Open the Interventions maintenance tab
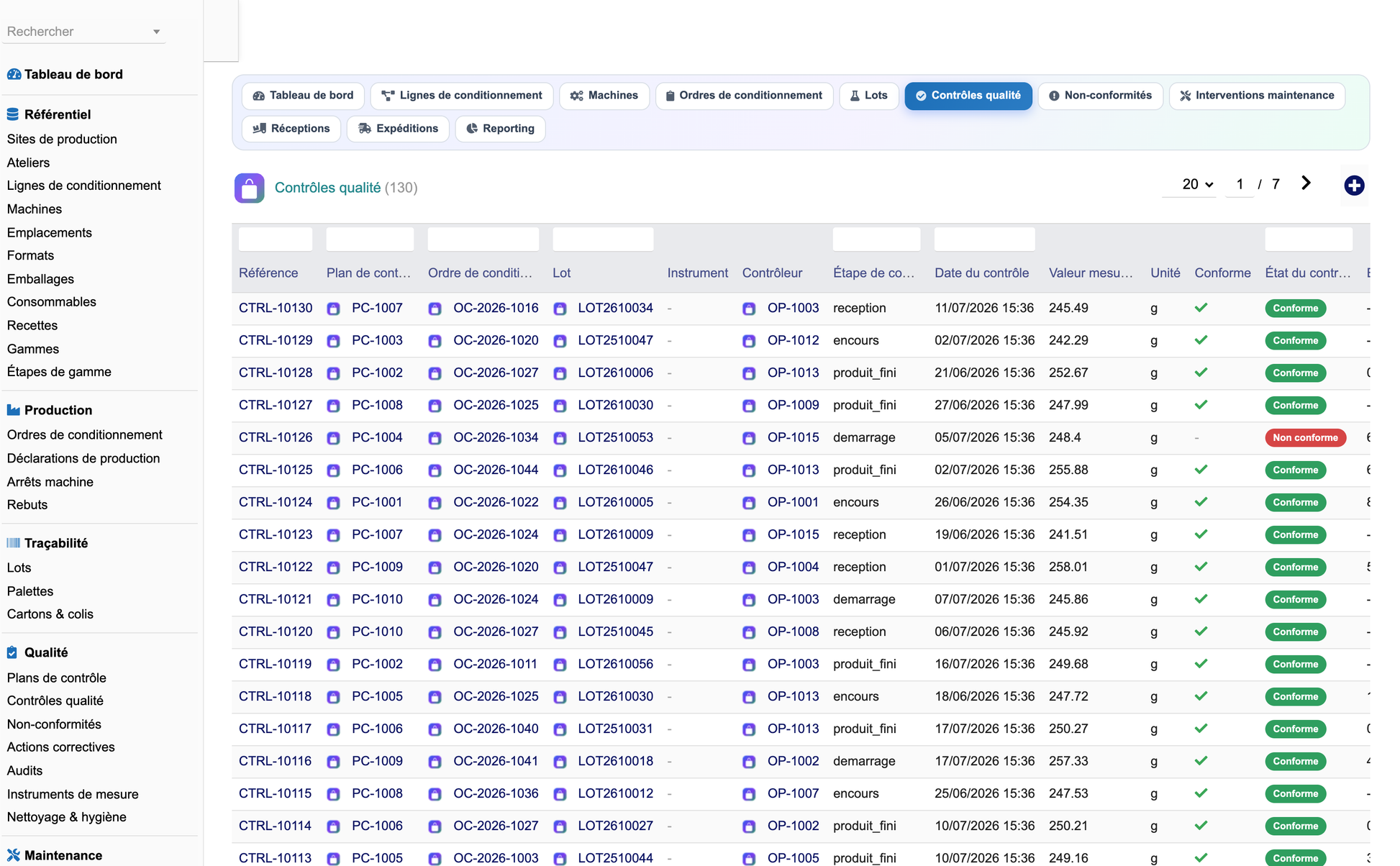Screen dimensions: 1400x866 [1257, 96]
